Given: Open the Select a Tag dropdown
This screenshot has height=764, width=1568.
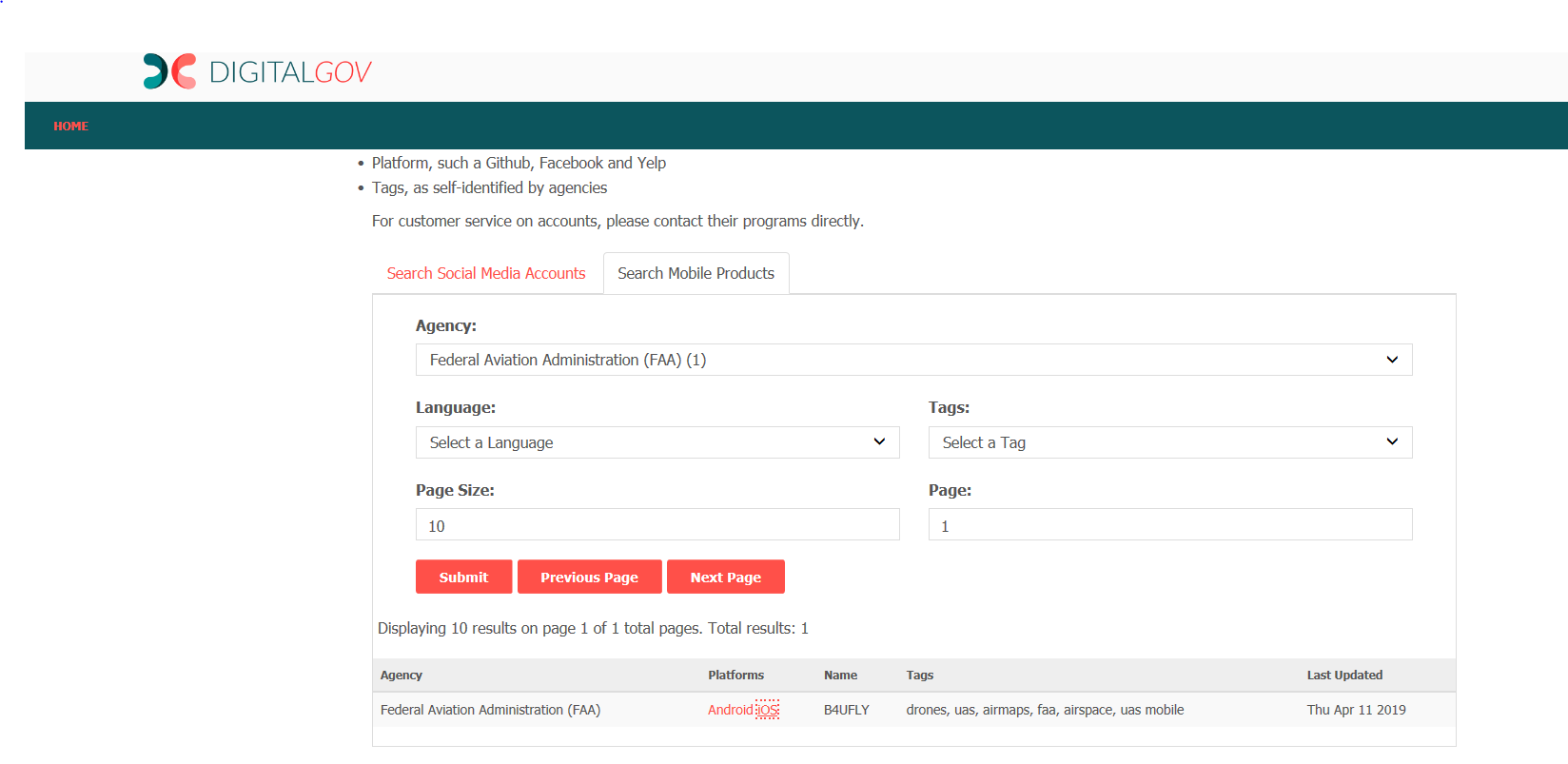Looking at the screenshot, I should click(1169, 442).
